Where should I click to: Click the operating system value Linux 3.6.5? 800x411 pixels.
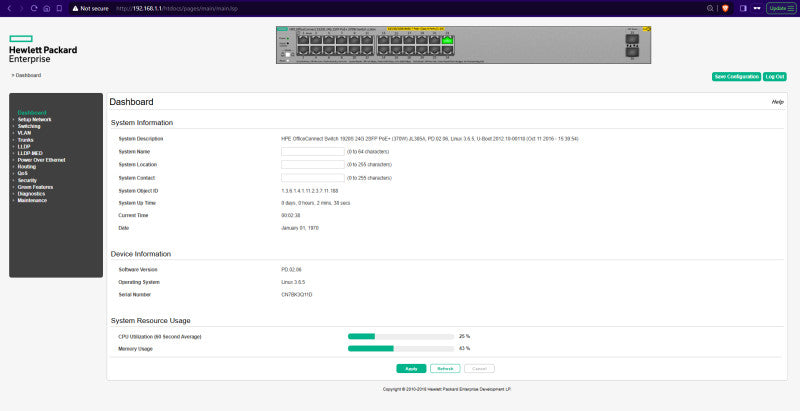coord(293,282)
